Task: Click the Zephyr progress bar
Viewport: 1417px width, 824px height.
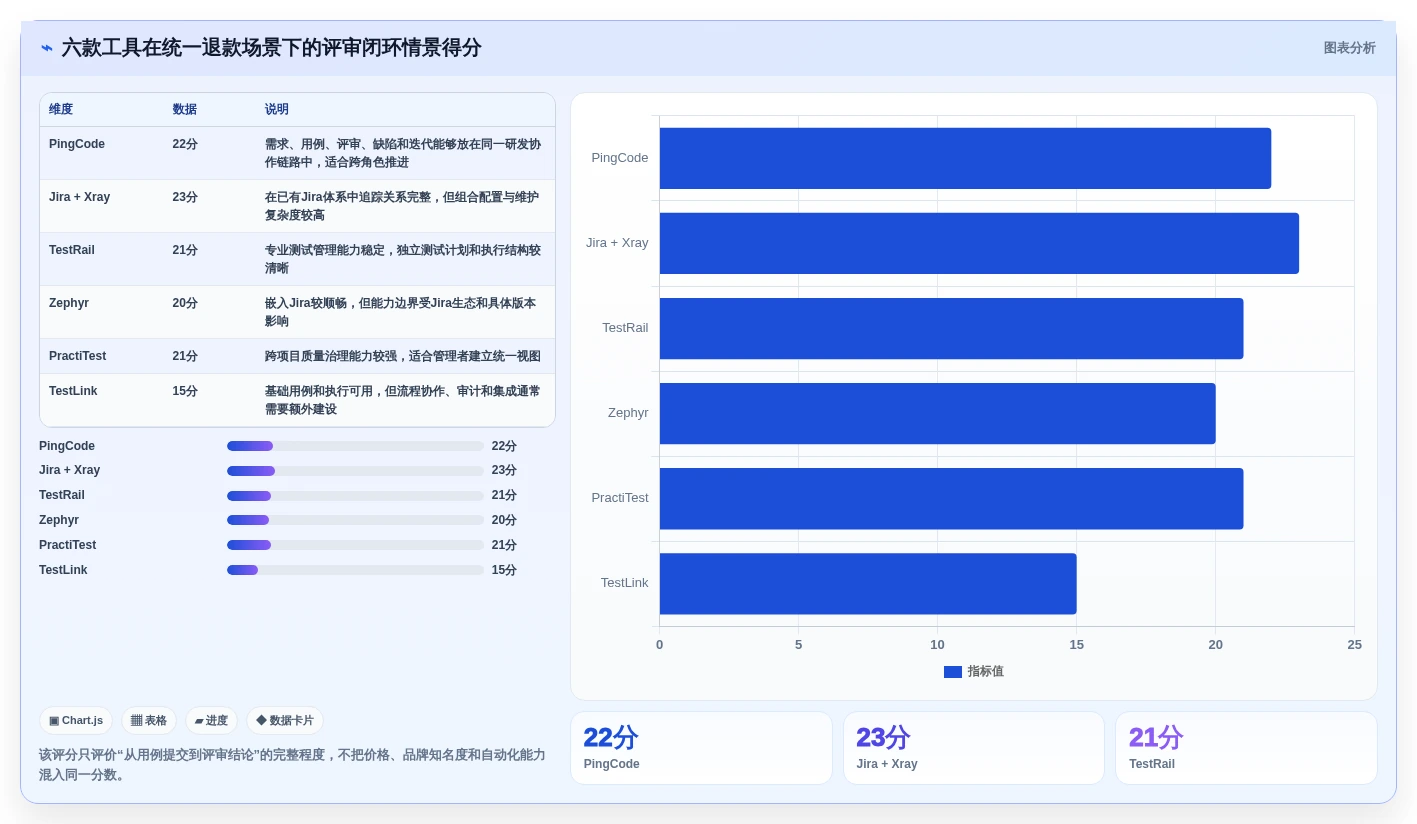Action: (x=355, y=520)
